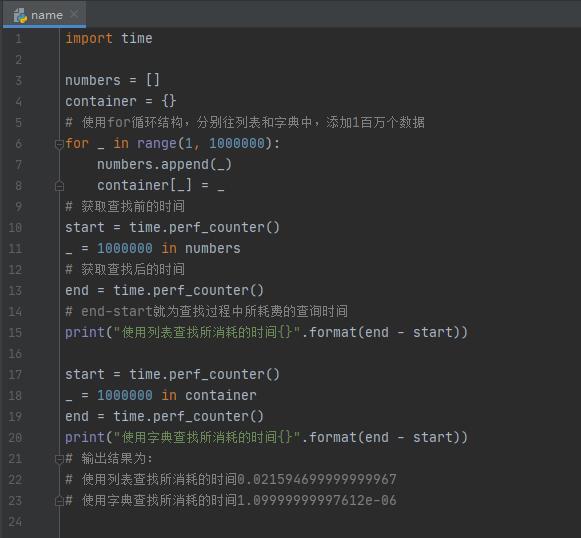Collapse the output comment block at line 21
581x538 pixels.
(59, 459)
